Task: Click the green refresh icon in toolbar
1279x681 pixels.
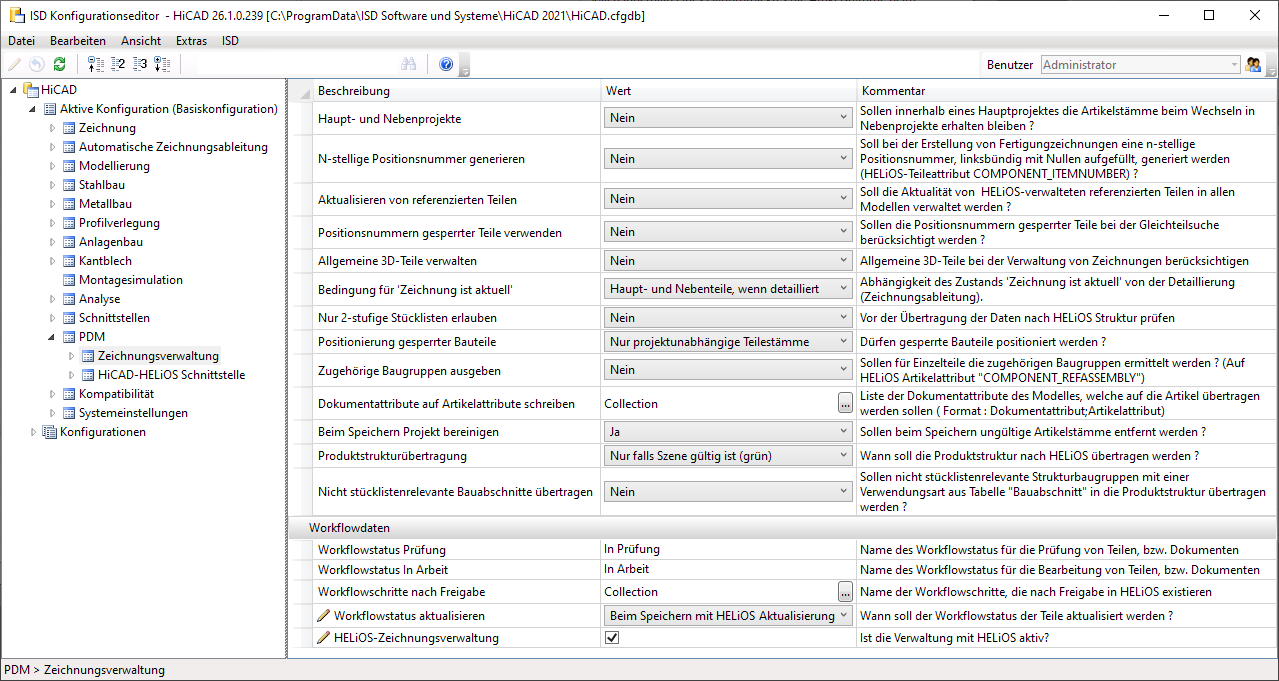Action: pos(60,65)
